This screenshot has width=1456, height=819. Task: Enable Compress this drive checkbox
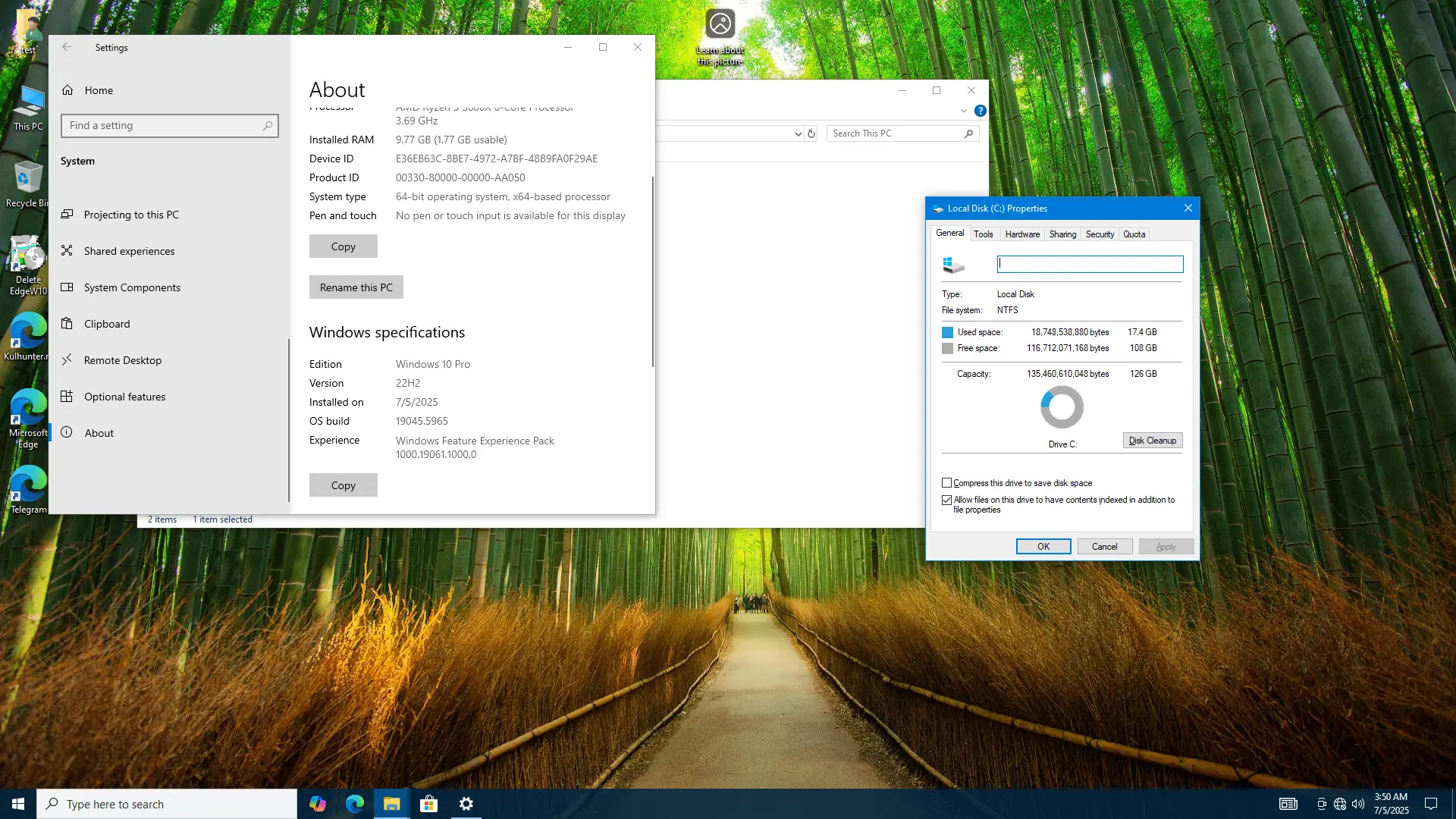(946, 483)
